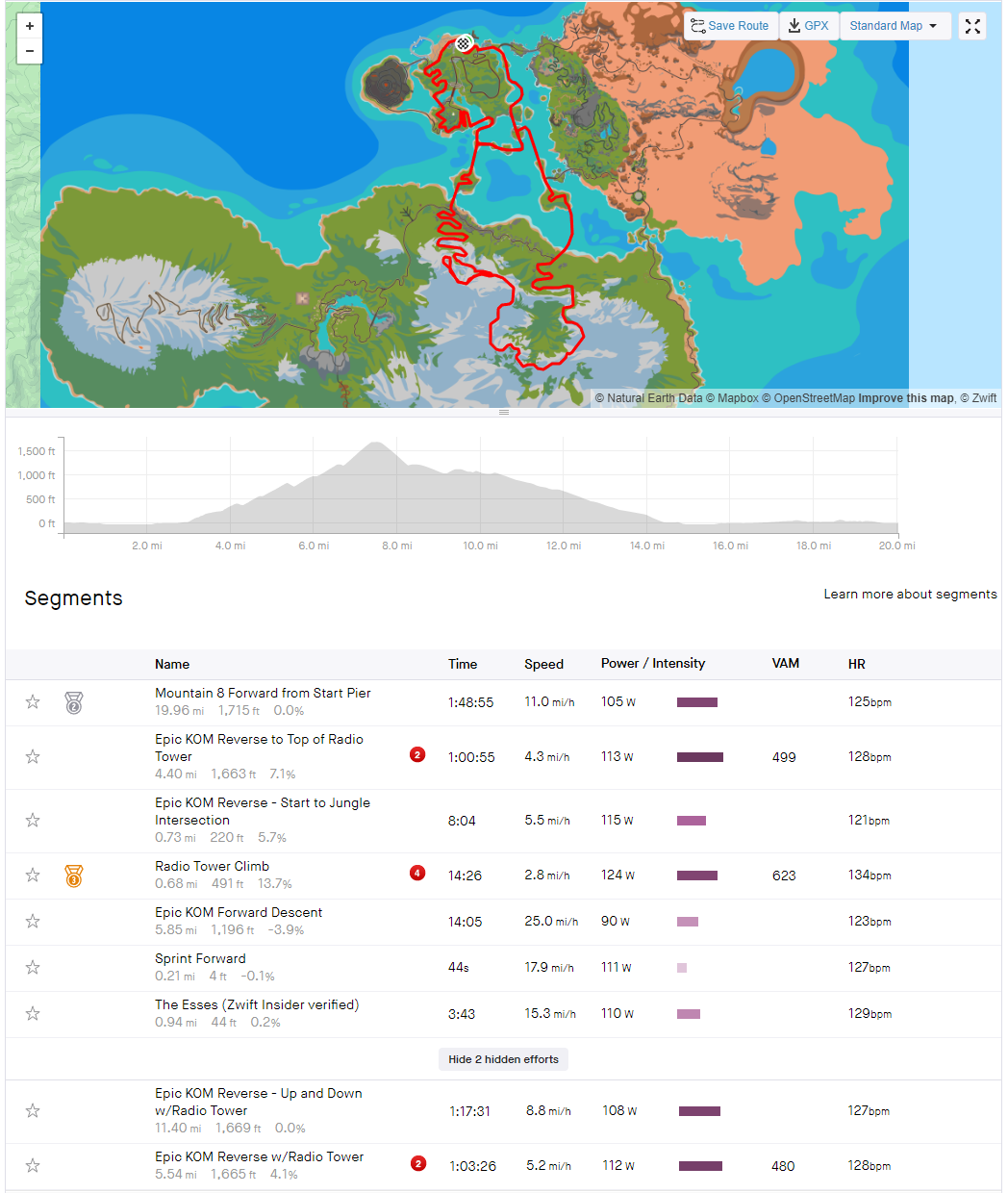This screenshot has width=1008, height=1193.
Task: Click the Power / Intensity column header
Action: (653, 663)
